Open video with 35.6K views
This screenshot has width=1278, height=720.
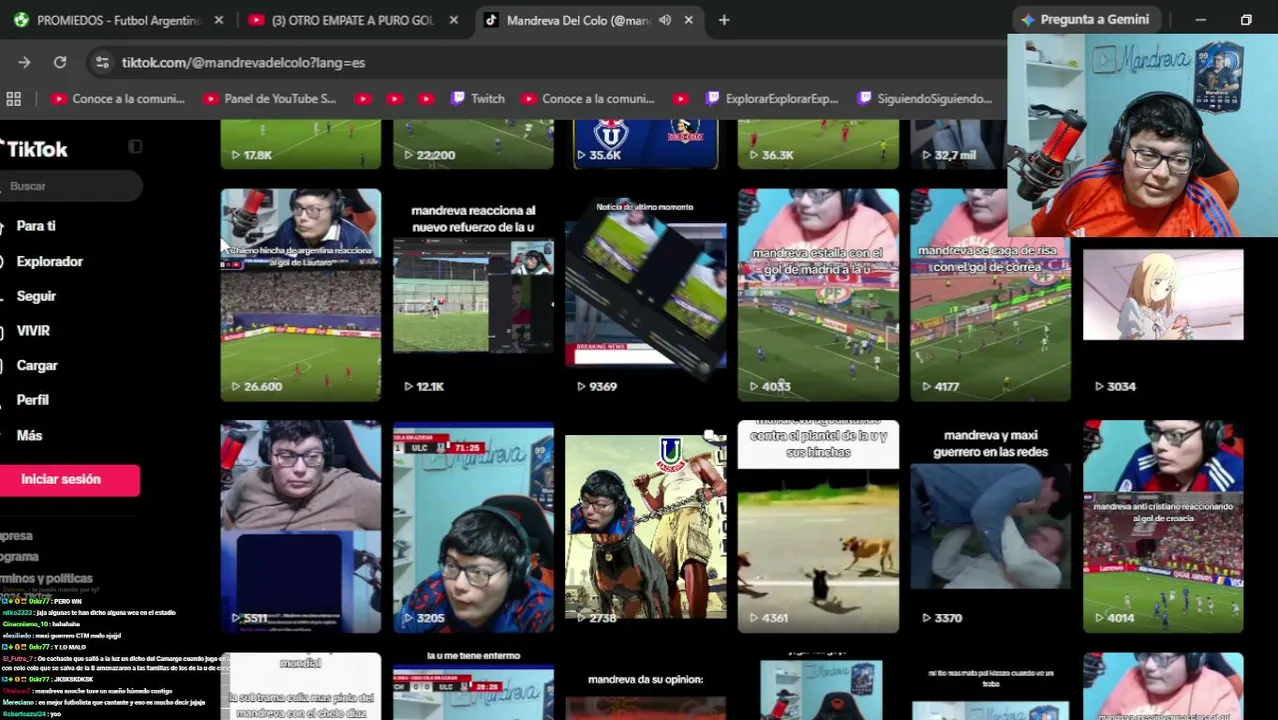pyautogui.click(x=646, y=144)
